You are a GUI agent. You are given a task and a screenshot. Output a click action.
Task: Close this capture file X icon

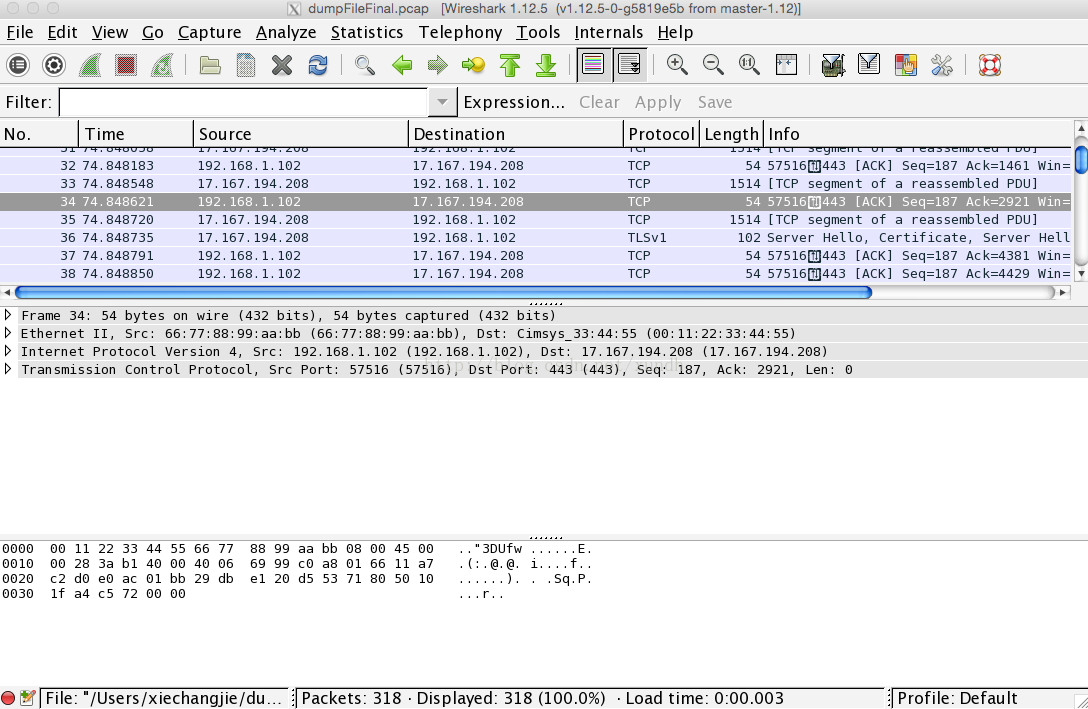click(282, 65)
